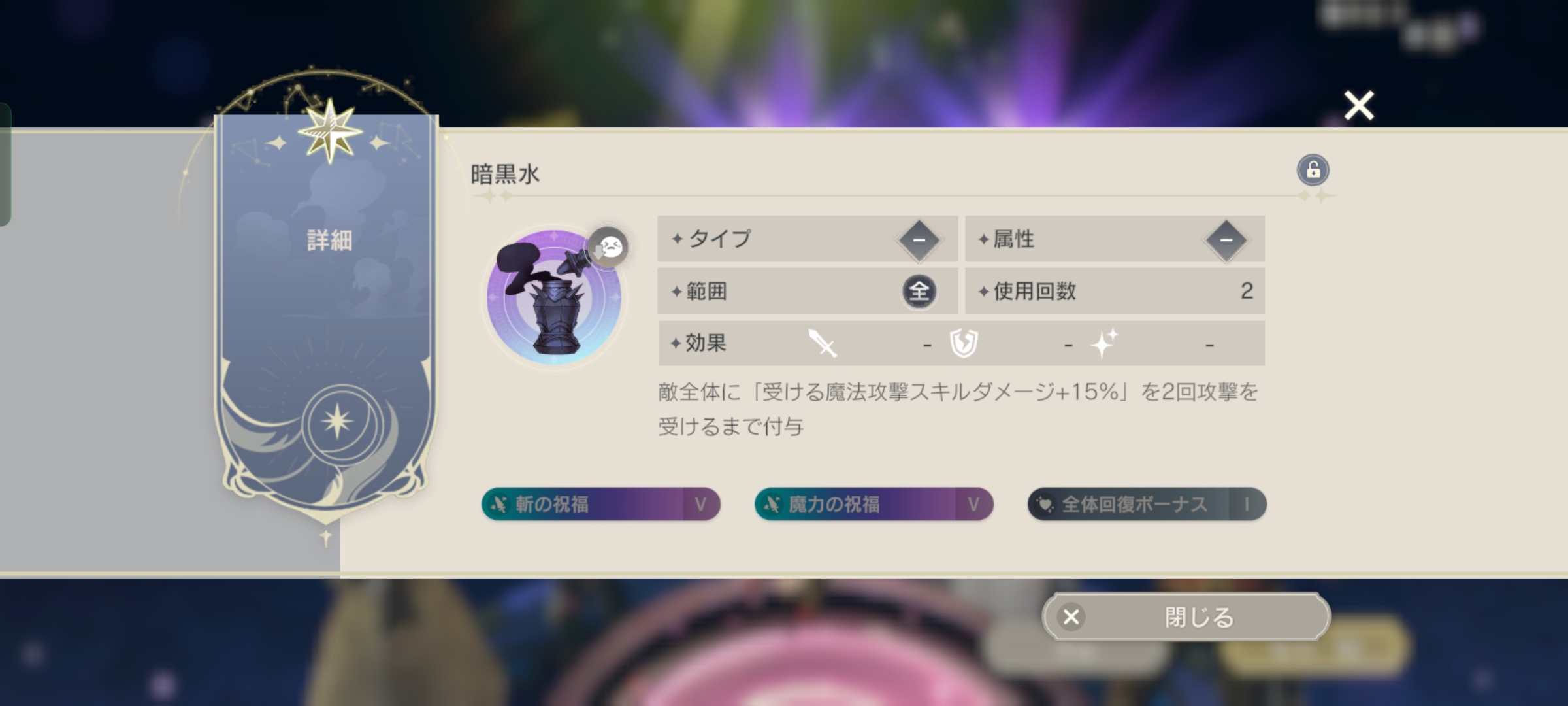Click the 暗黒水 item name title
This screenshot has width=1568, height=706.
coord(505,174)
